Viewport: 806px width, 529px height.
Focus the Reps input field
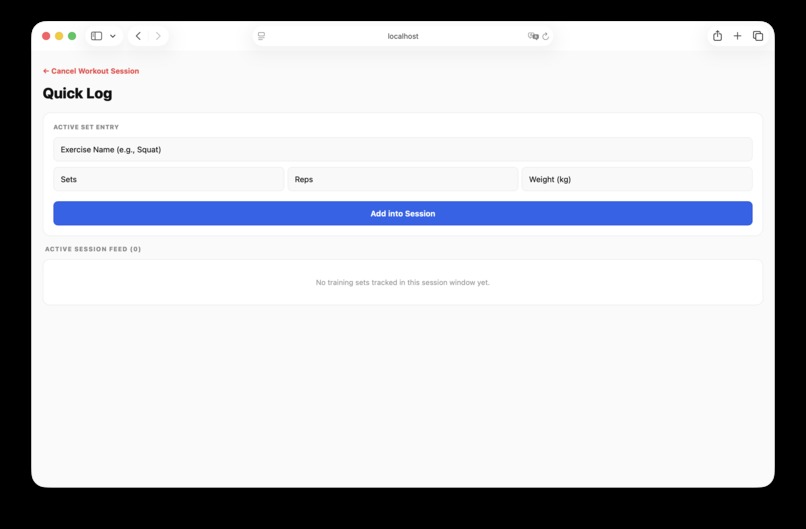(x=402, y=179)
